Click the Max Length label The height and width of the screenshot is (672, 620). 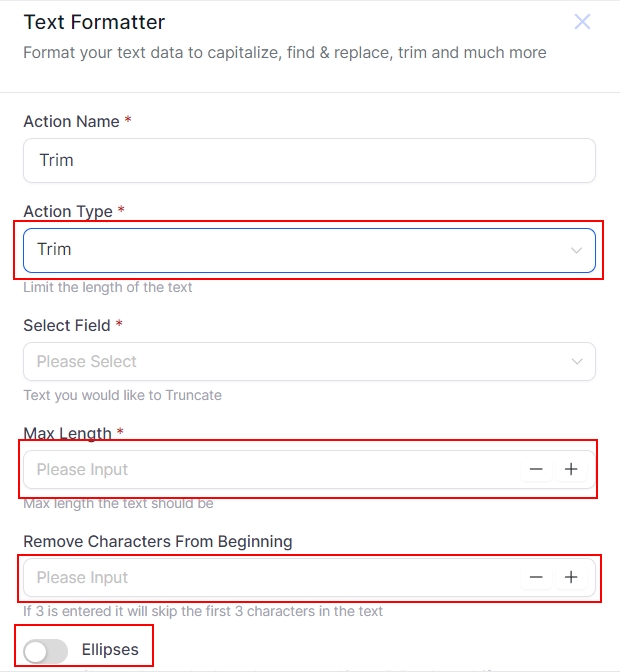click(67, 433)
